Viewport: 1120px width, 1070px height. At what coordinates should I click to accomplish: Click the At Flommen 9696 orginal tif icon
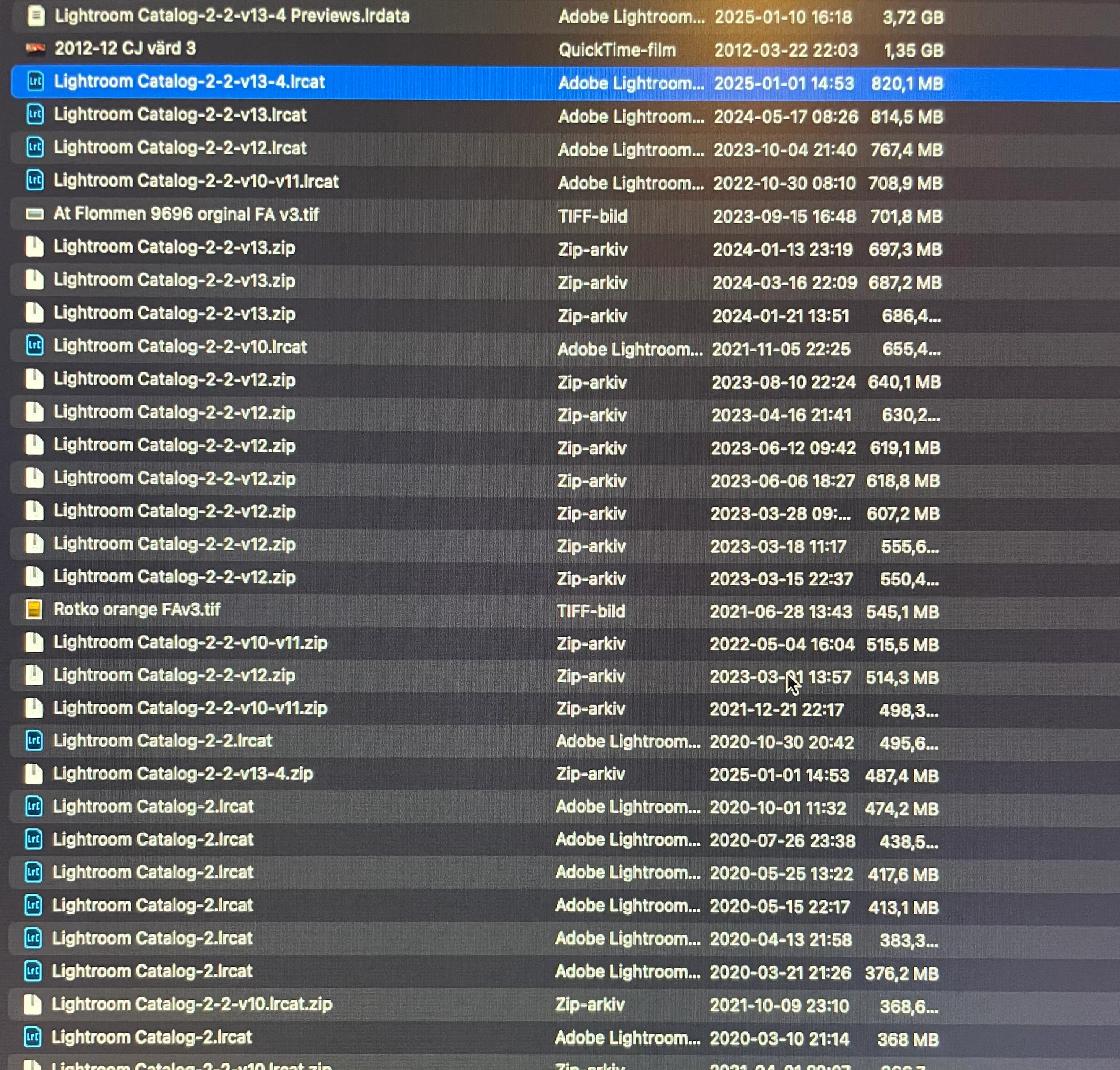(35, 215)
